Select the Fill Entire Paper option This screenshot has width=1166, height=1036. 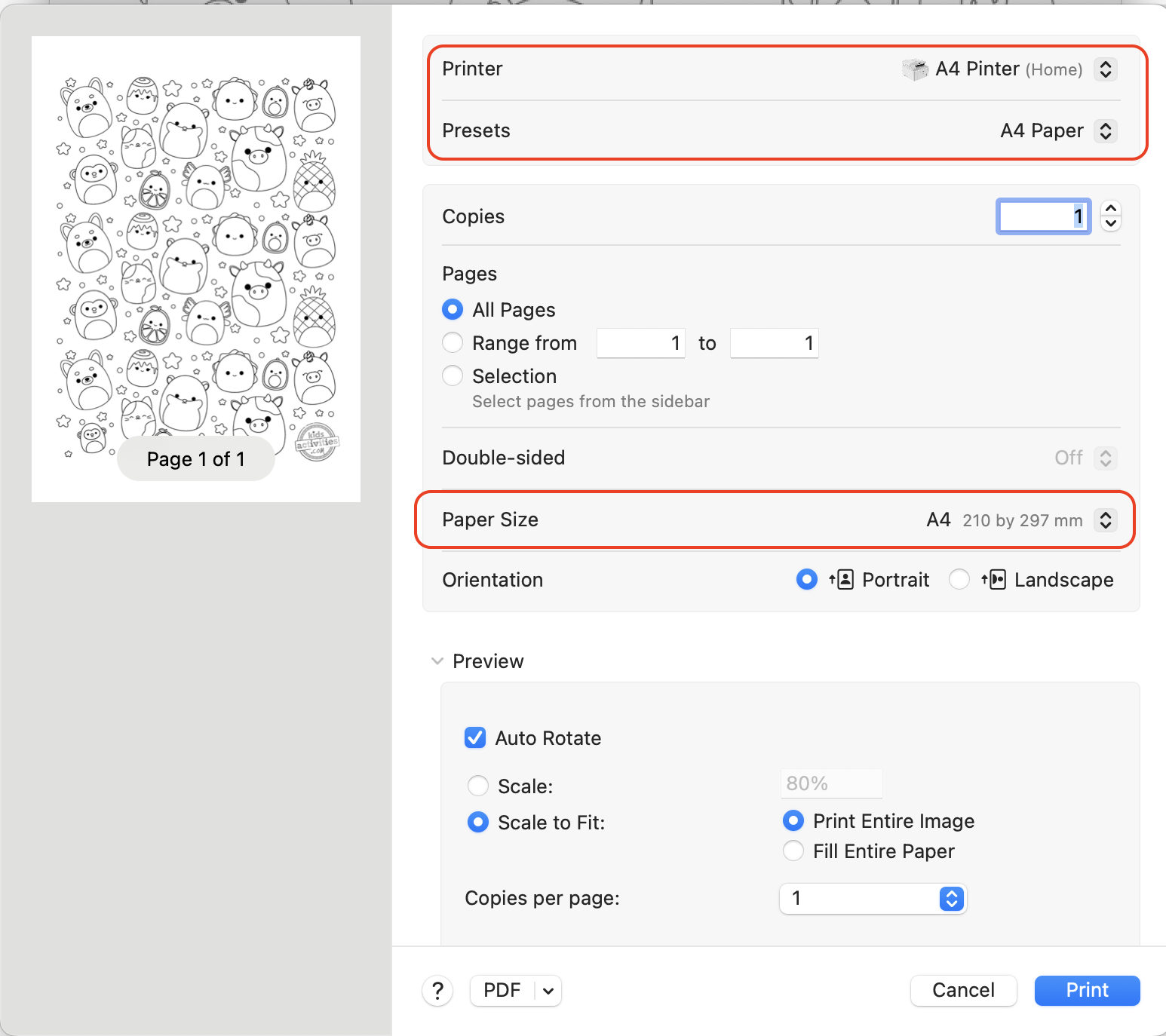793,851
